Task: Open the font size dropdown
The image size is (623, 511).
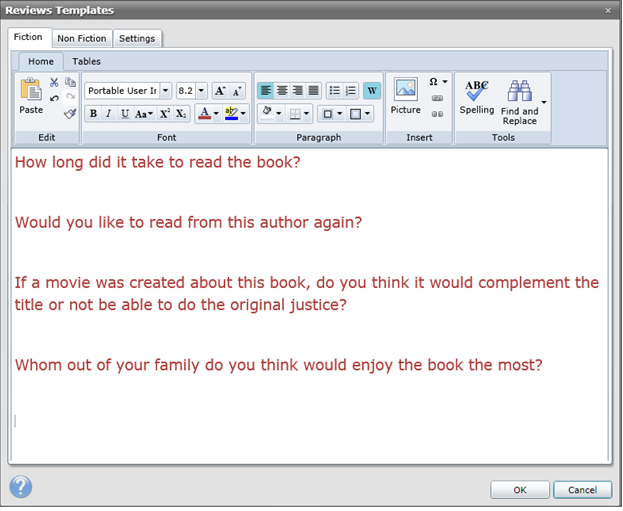Action: pos(202,90)
